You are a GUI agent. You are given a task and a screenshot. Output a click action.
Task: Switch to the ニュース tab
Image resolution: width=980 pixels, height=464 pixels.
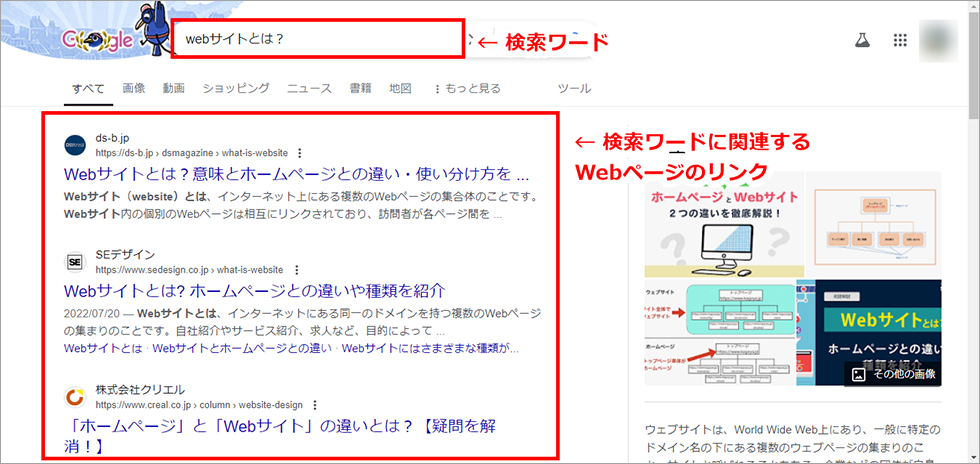point(309,89)
